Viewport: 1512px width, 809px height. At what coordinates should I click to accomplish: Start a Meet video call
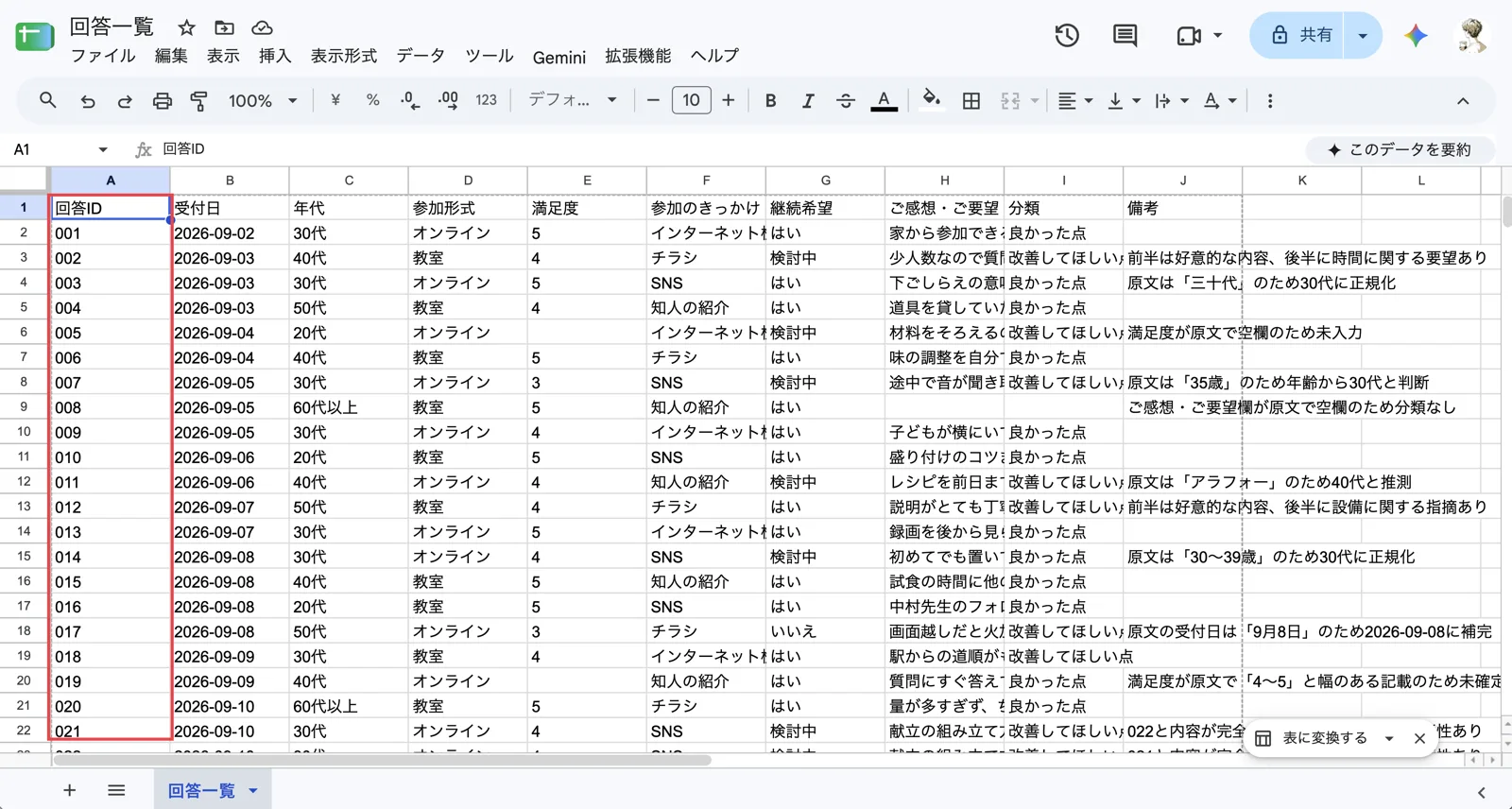click(1189, 36)
